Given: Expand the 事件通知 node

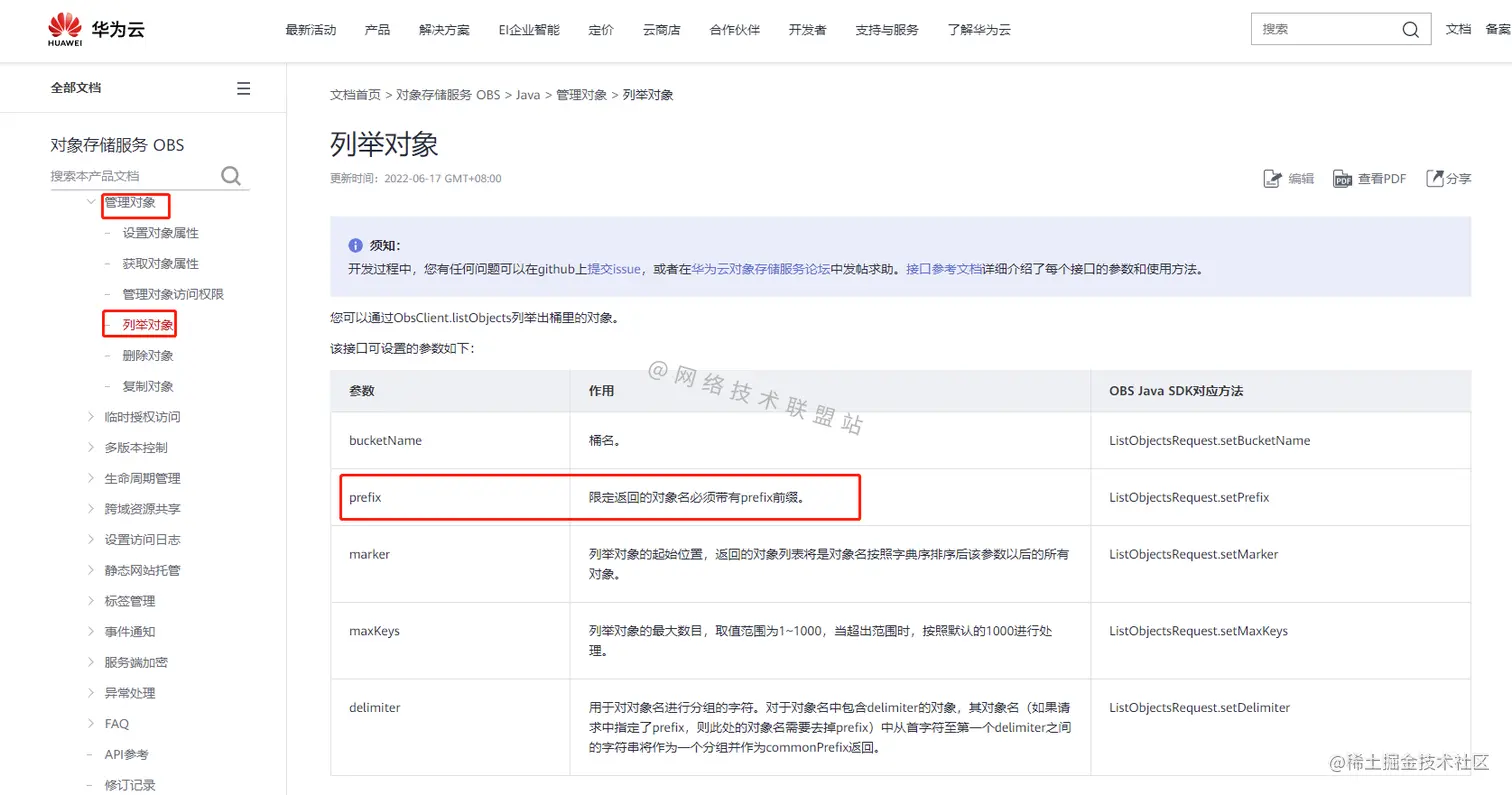Looking at the screenshot, I should tap(91, 631).
